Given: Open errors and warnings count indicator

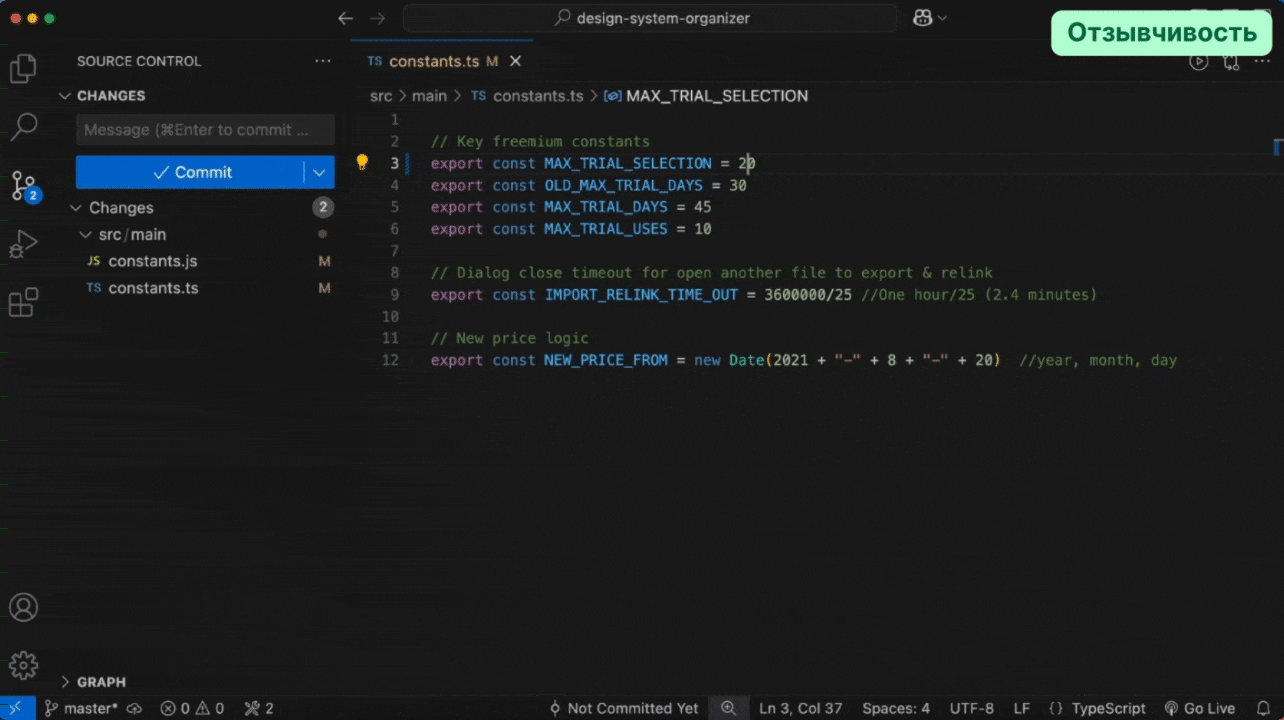Looking at the screenshot, I should [x=192, y=708].
